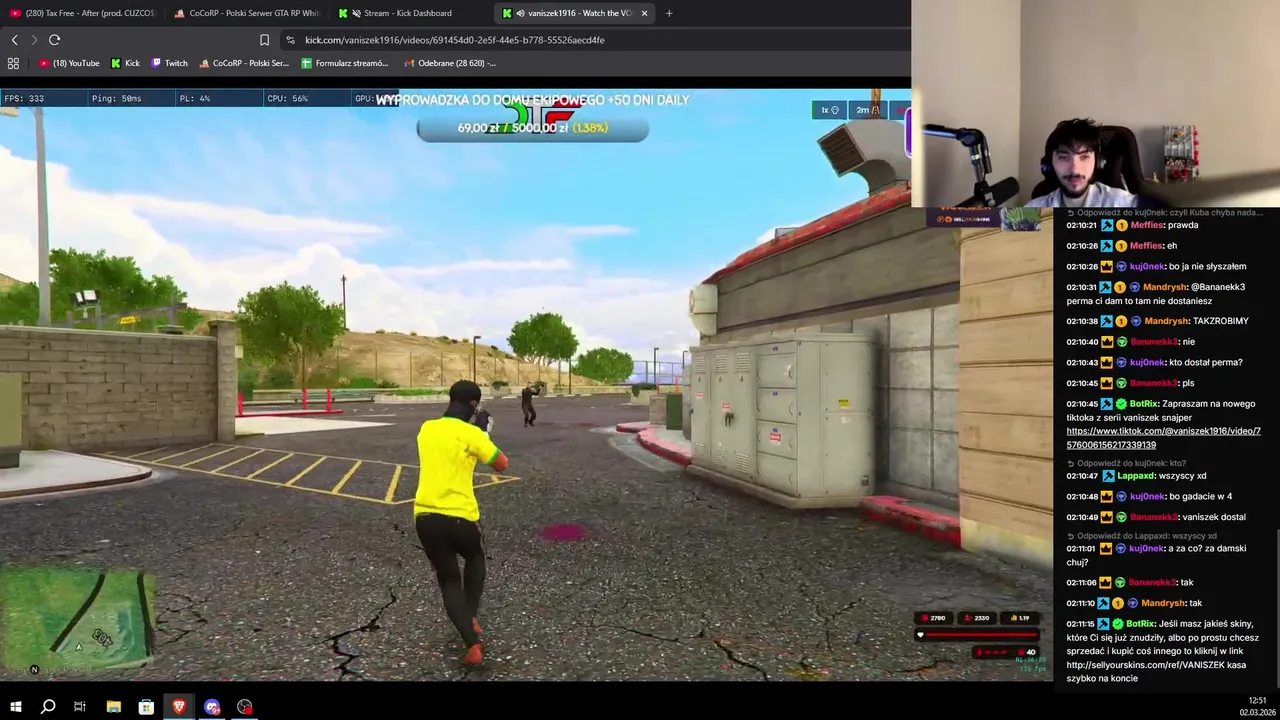Click username kuj0nek on 'kto dostał perma?'
Screen dimensions: 1280x720
[x=1147, y=362]
